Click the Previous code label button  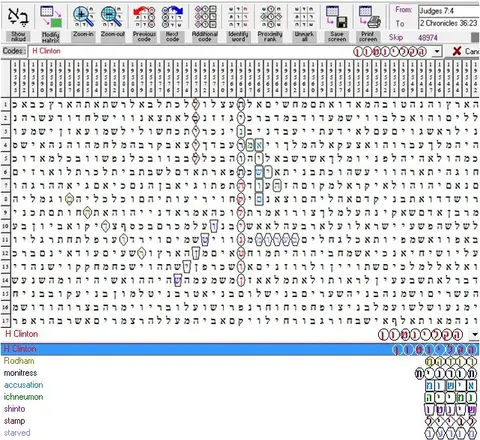click(x=144, y=37)
